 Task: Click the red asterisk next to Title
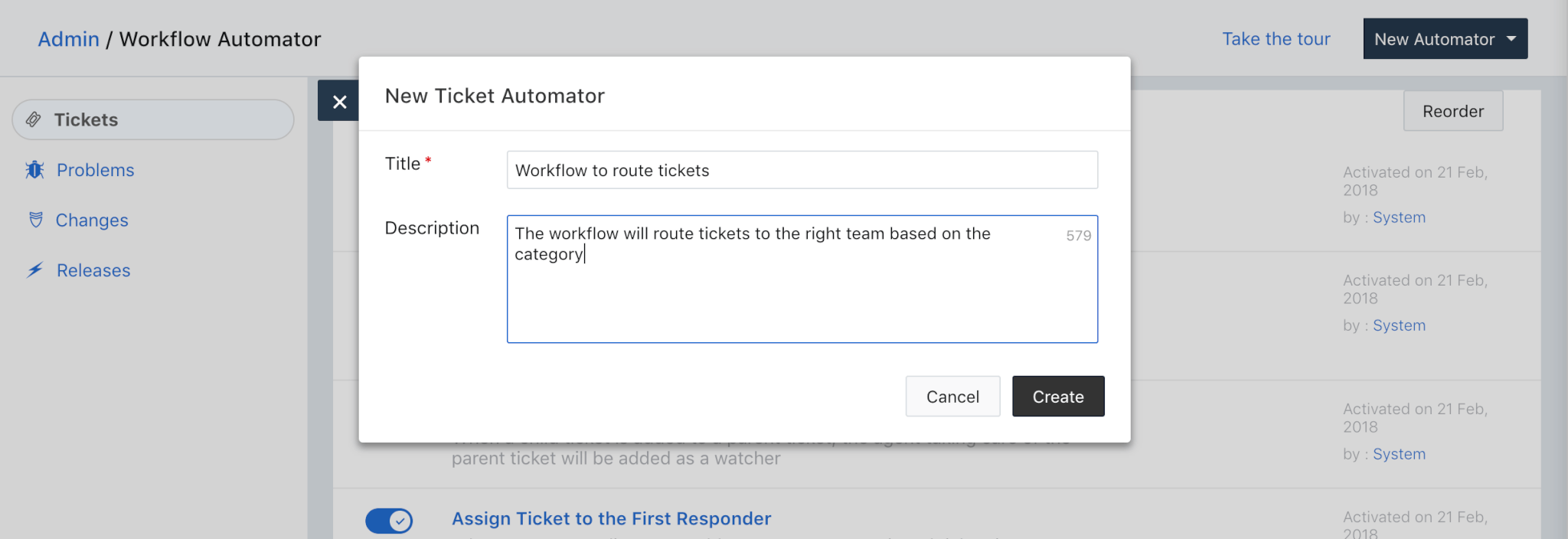[x=428, y=158]
